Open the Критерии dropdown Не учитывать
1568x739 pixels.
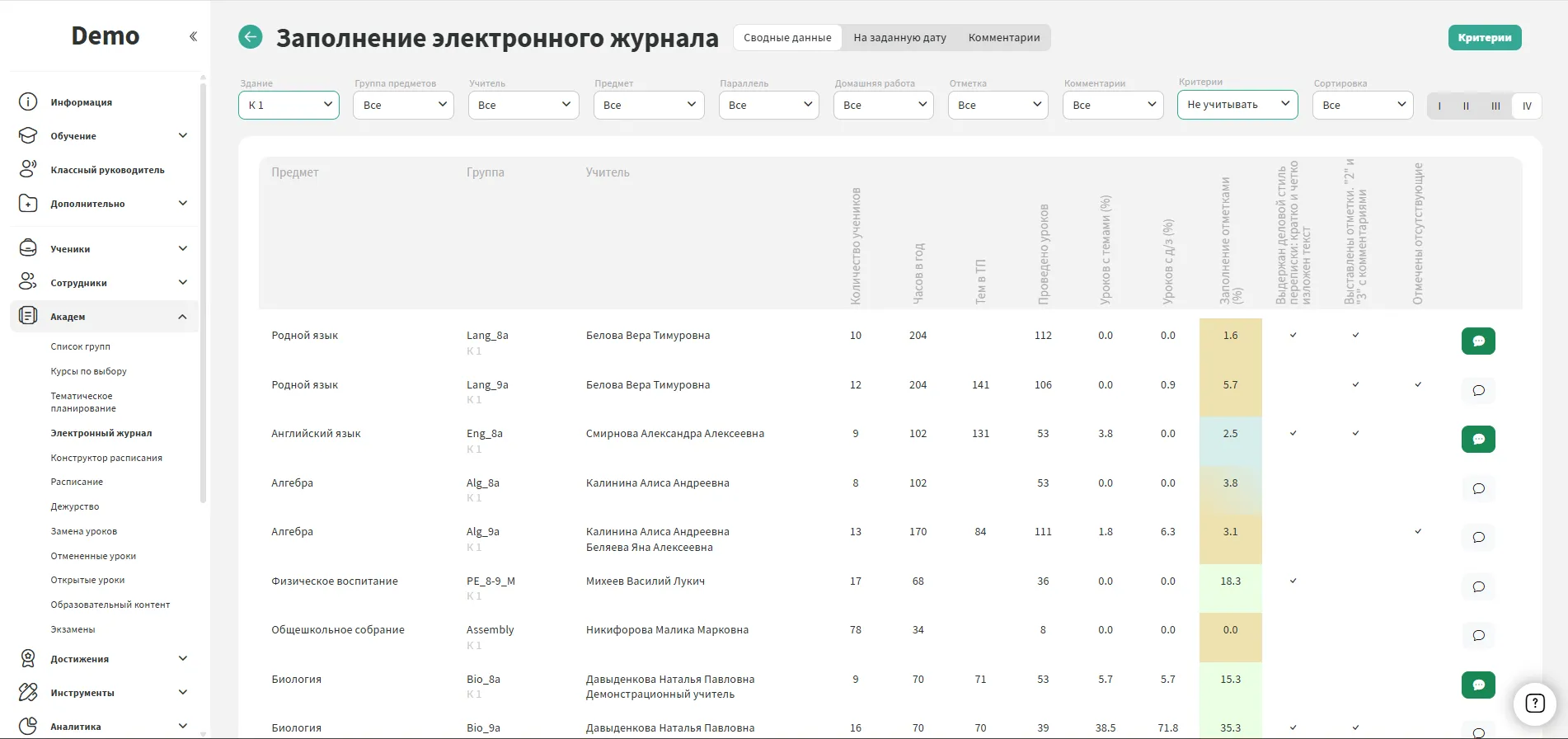1237,105
